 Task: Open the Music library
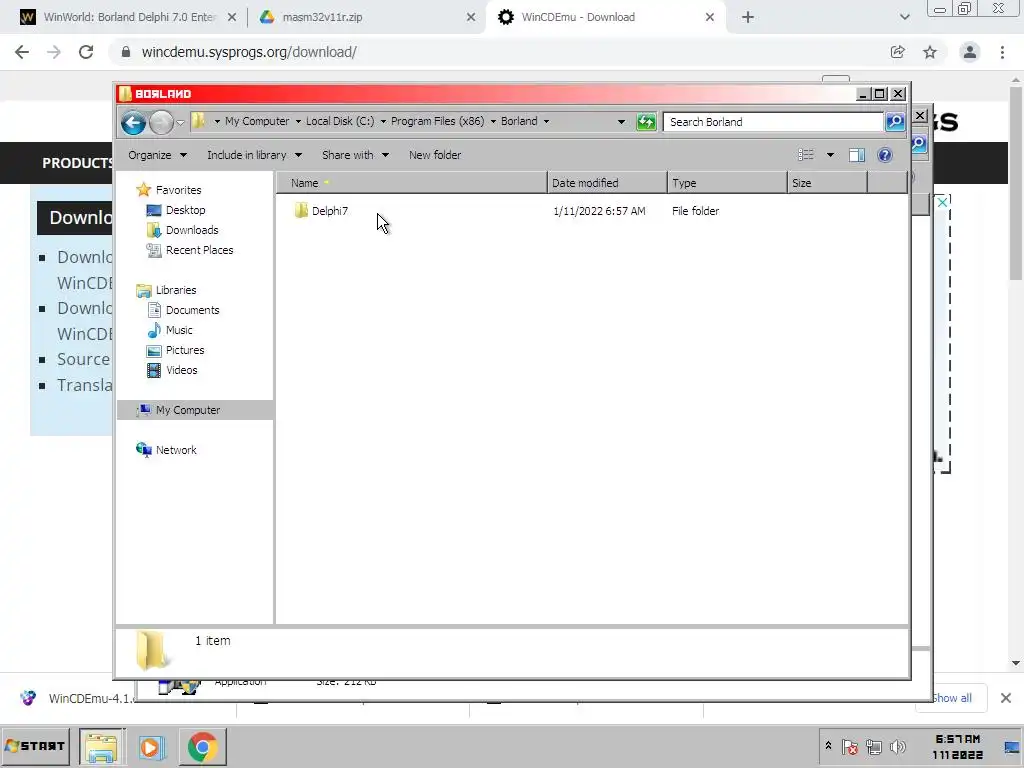[179, 330]
